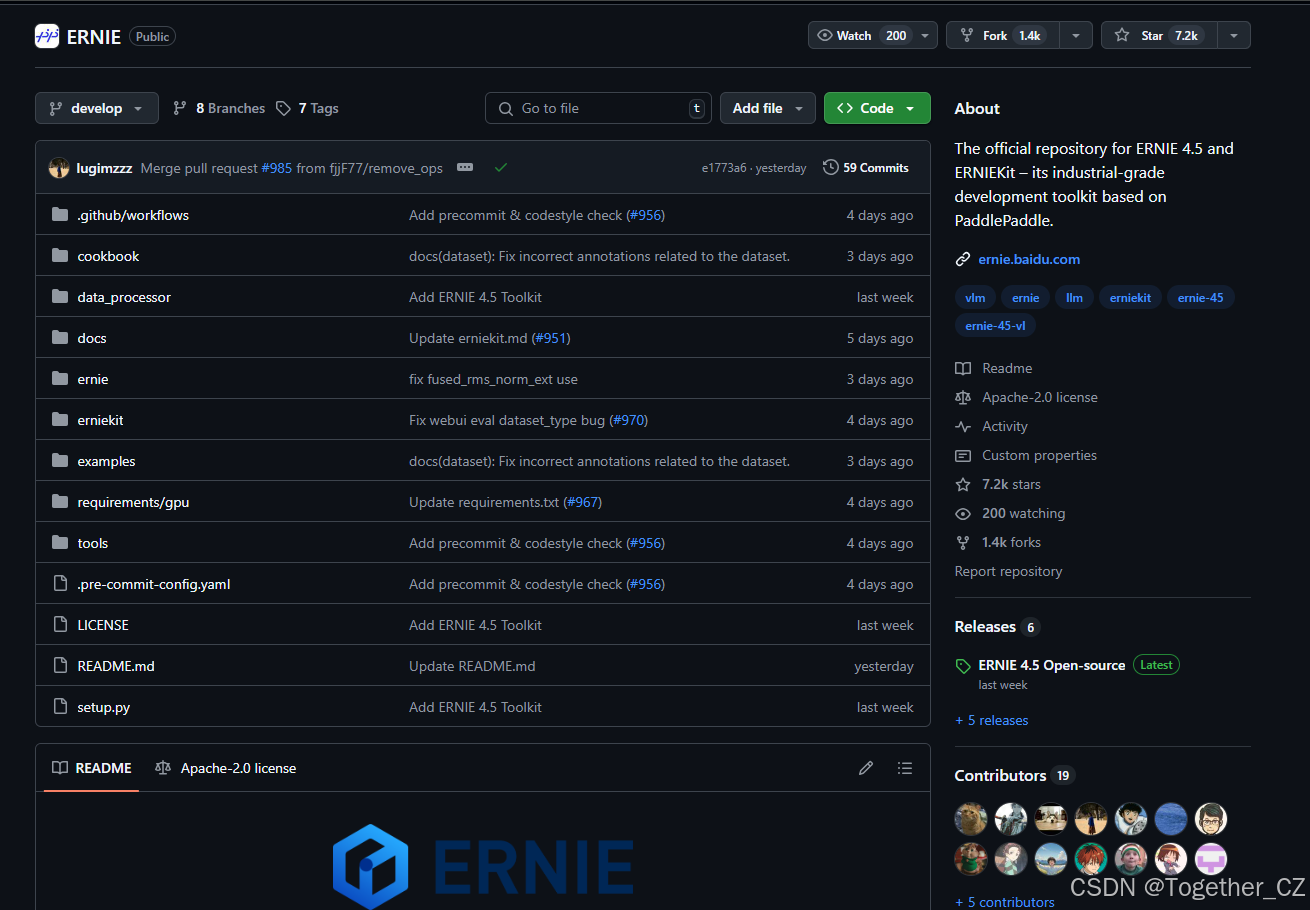Image resolution: width=1310 pixels, height=910 pixels.
Task: Open the examples folder
Action: tap(106, 461)
